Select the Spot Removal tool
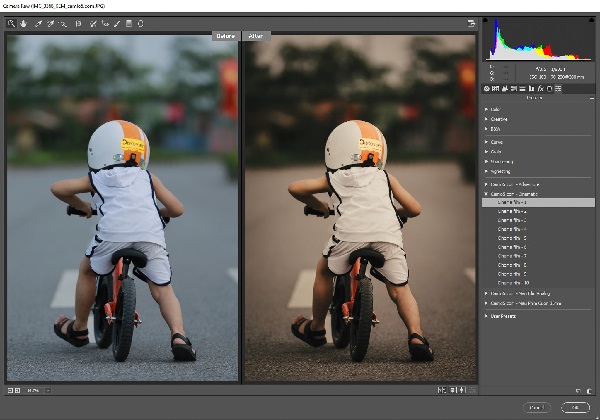 click(93, 24)
